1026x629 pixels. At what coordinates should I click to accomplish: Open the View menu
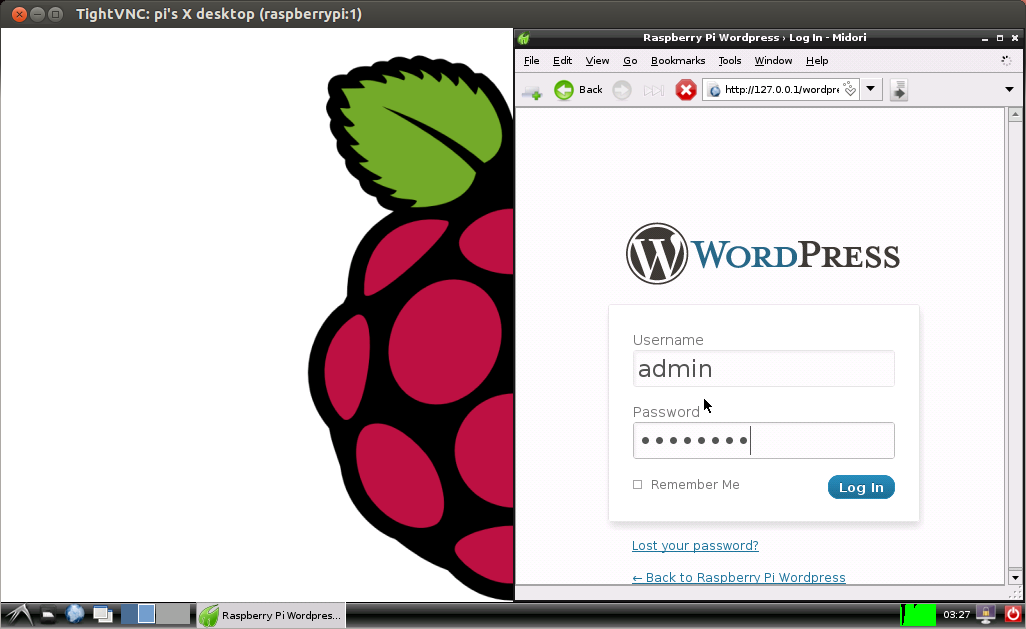(597, 61)
